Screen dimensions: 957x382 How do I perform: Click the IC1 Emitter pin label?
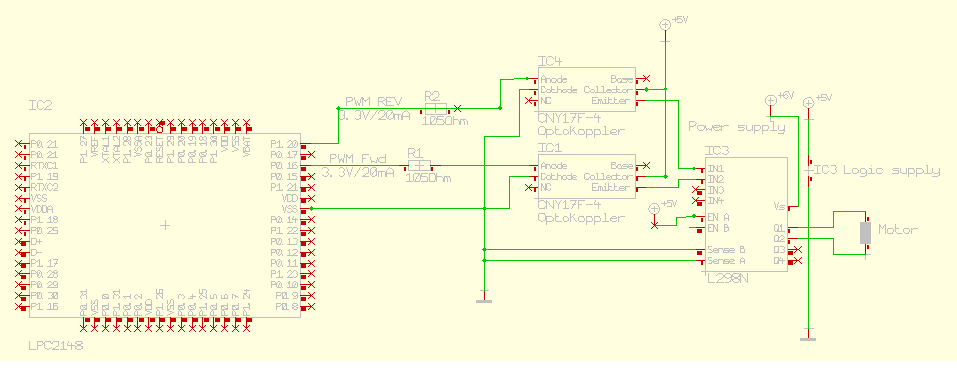613,188
